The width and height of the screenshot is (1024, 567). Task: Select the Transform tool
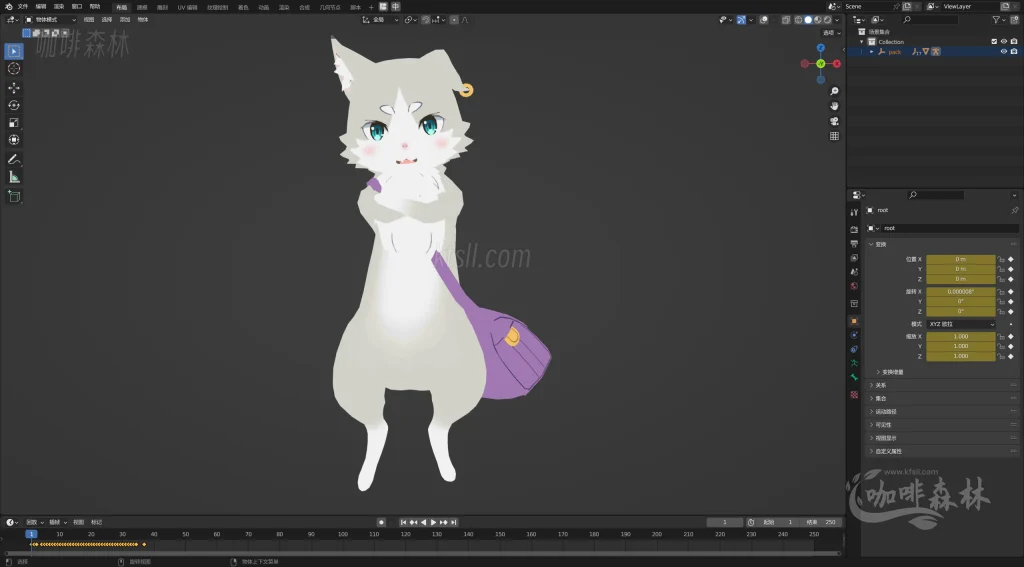[x=14, y=140]
